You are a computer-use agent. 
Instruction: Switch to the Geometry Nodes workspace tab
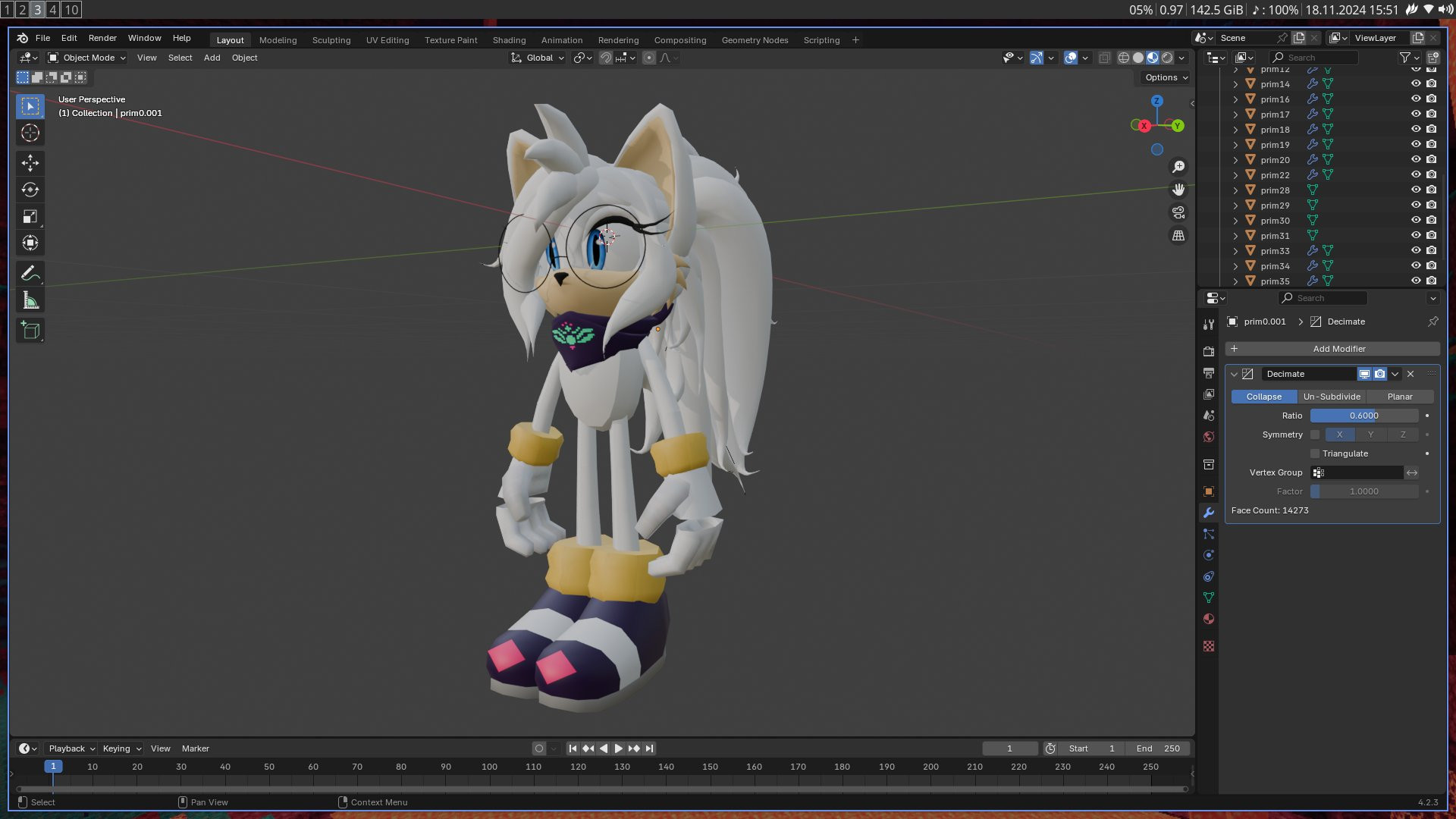click(x=755, y=40)
